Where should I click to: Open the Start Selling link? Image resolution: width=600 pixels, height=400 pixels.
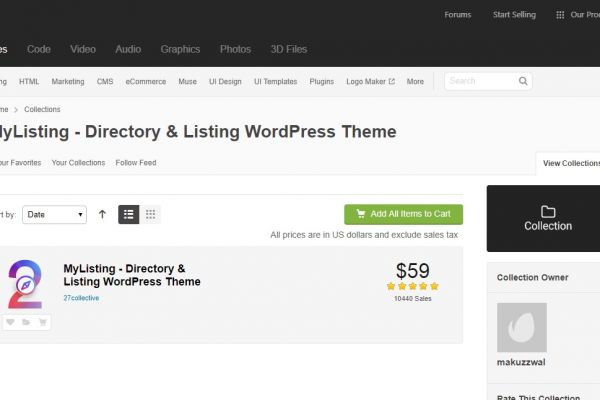514,15
